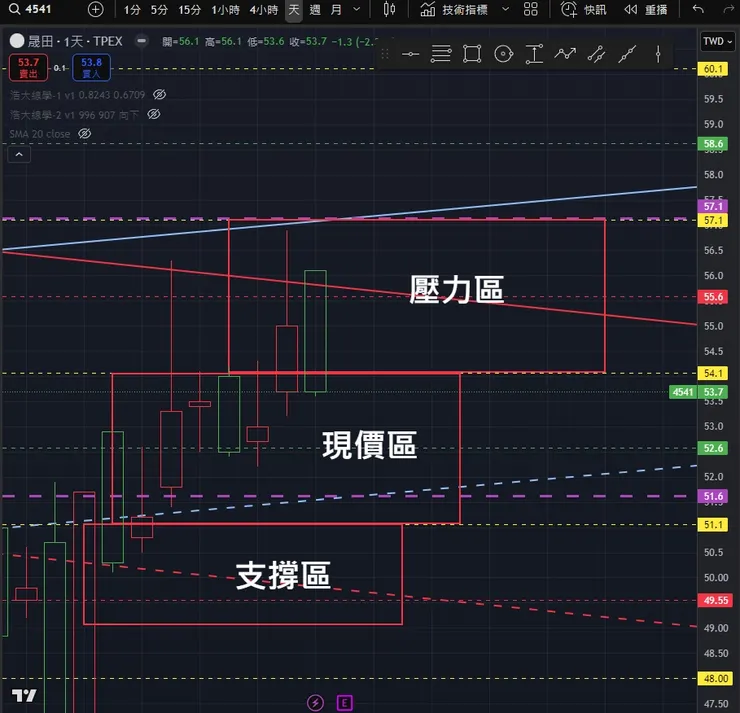740x713 pixels.
Task: Click the 55.6 red price label
Action: 713,297
